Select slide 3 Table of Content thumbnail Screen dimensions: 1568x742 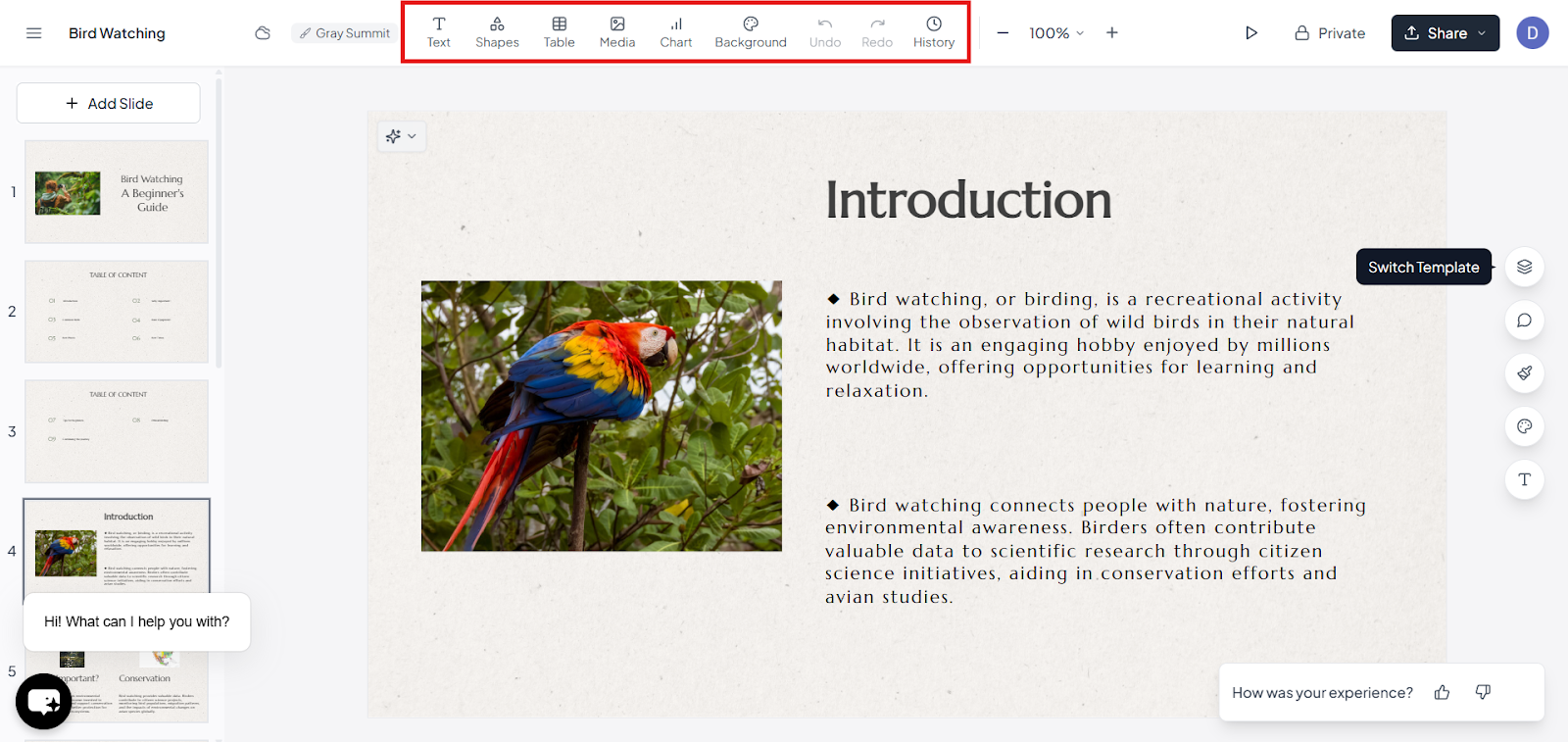click(117, 431)
